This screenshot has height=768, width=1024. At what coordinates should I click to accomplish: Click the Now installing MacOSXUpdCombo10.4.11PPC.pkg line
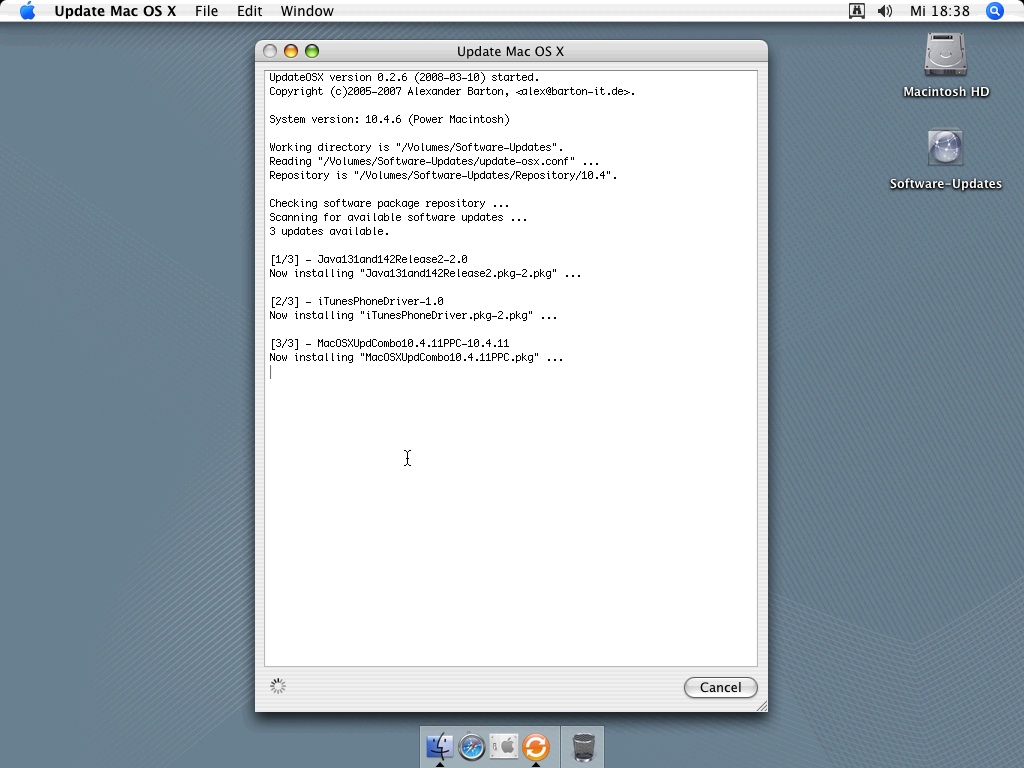(416, 358)
